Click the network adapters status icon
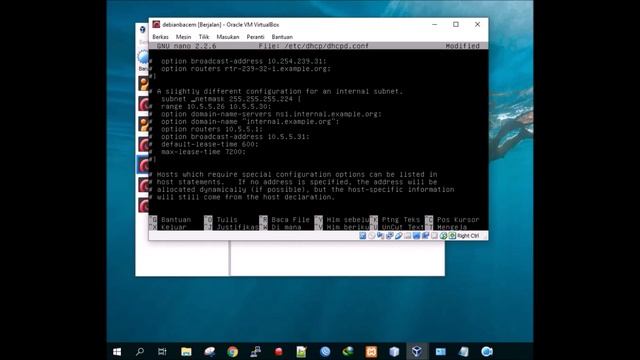 click(389, 236)
